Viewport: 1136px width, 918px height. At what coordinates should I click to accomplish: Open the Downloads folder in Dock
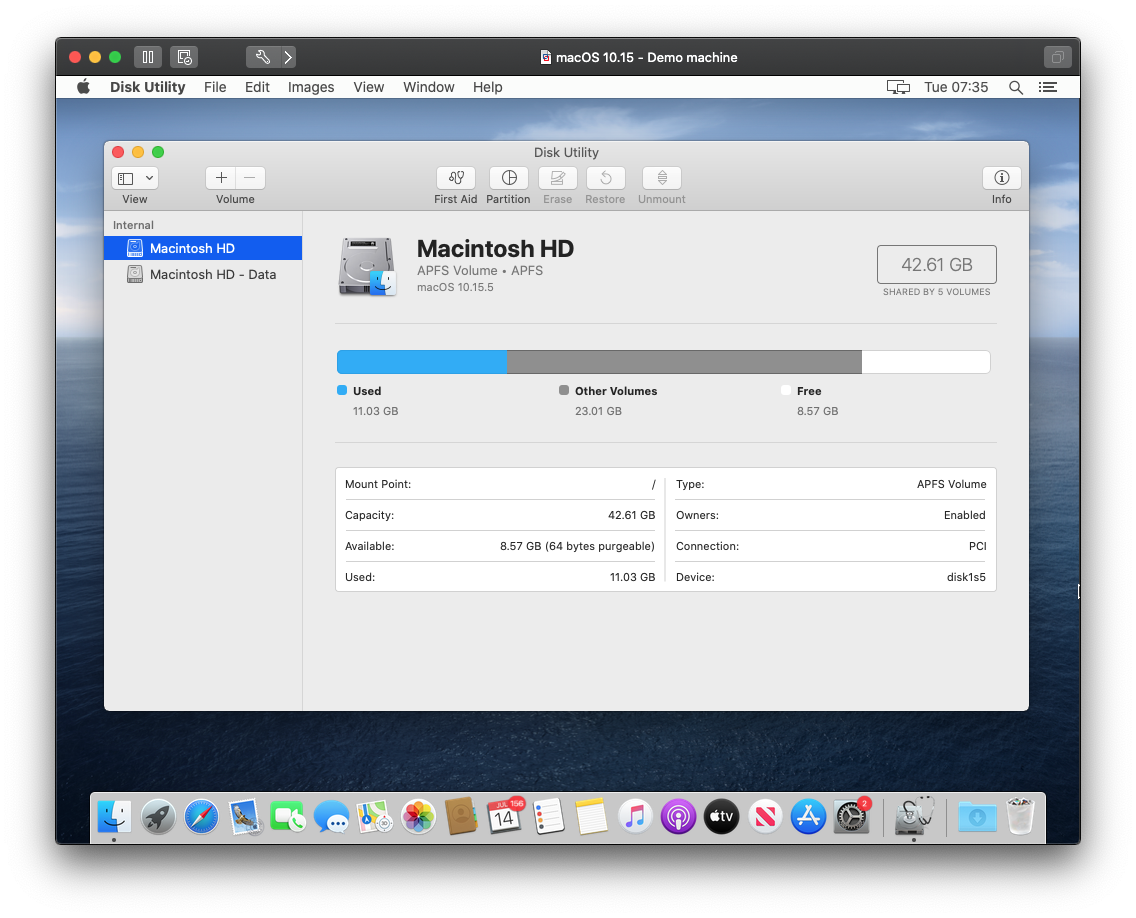tap(977, 817)
